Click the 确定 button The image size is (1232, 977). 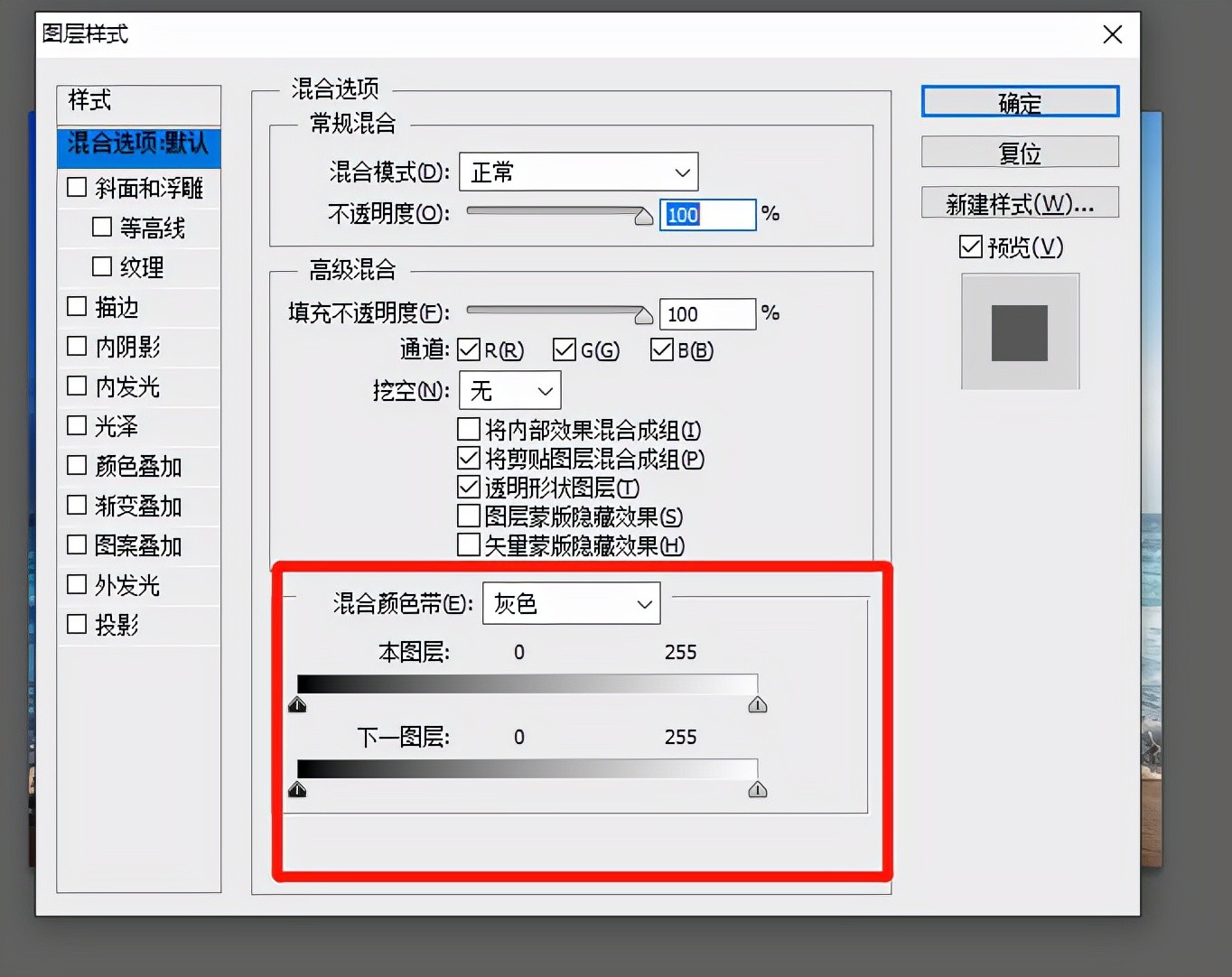(1020, 102)
